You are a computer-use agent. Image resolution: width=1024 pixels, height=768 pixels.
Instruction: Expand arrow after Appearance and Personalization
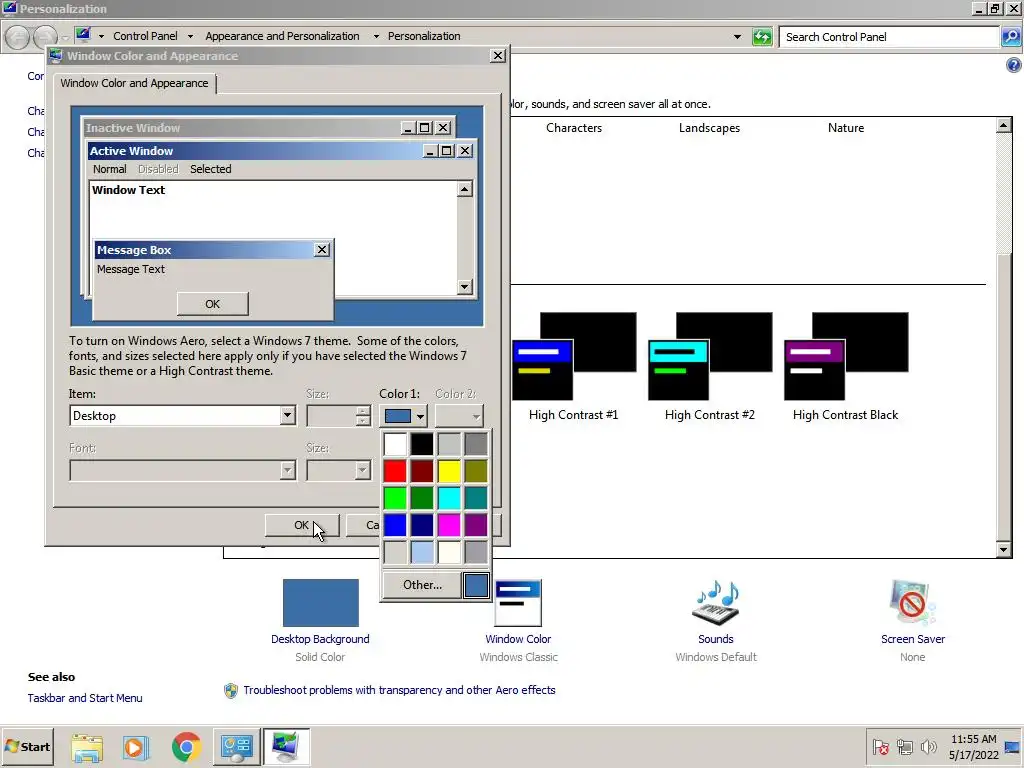click(376, 37)
